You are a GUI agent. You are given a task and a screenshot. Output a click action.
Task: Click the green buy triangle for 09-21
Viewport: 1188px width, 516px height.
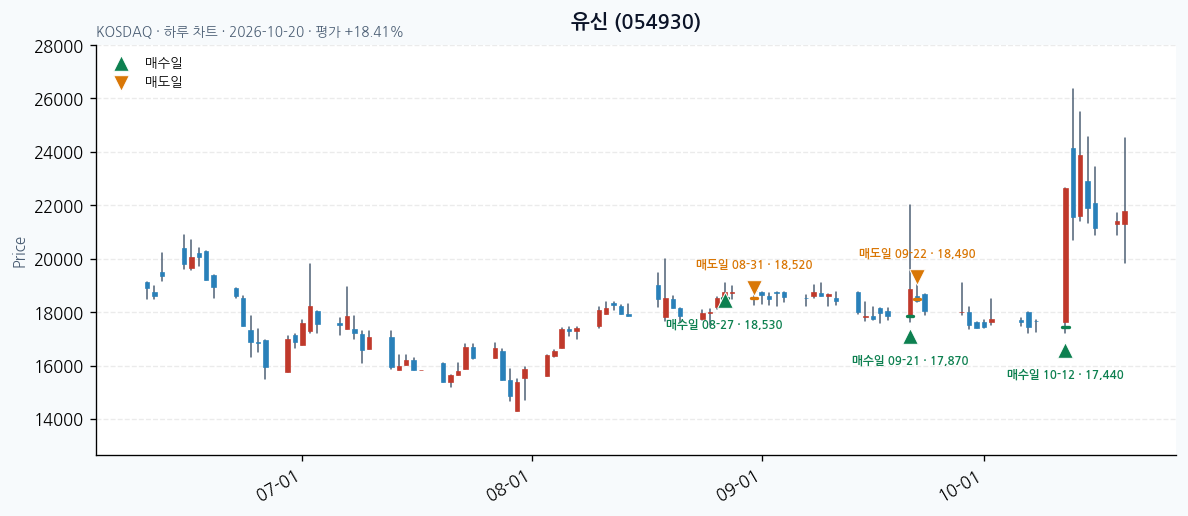[911, 337]
